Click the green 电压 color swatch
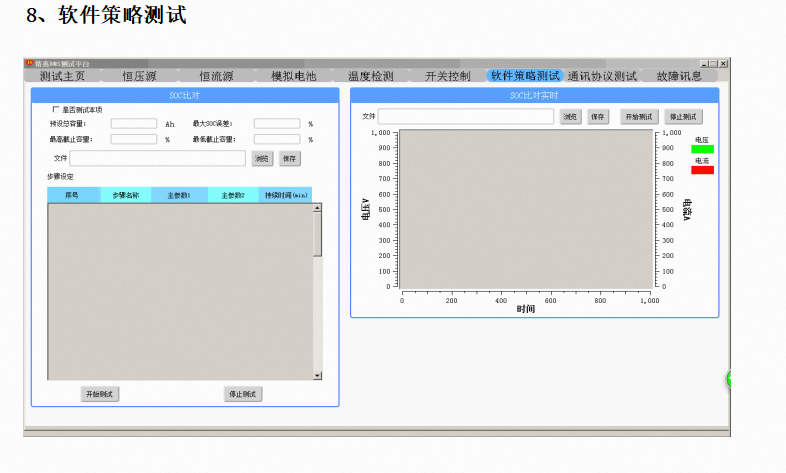The width and height of the screenshot is (786, 473). [x=702, y=150]
